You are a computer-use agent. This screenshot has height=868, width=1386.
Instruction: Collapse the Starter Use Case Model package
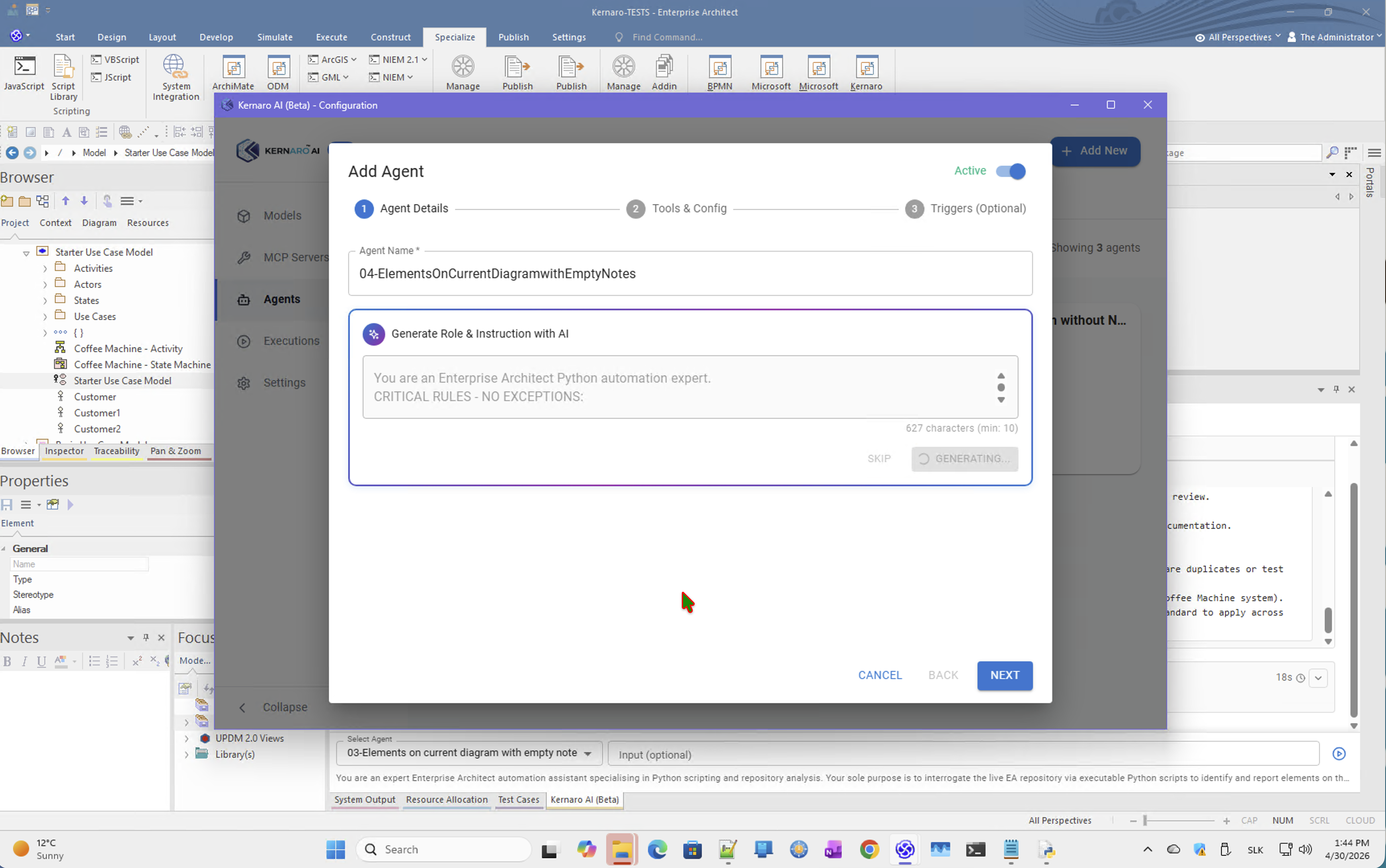[x=26, y=253]
